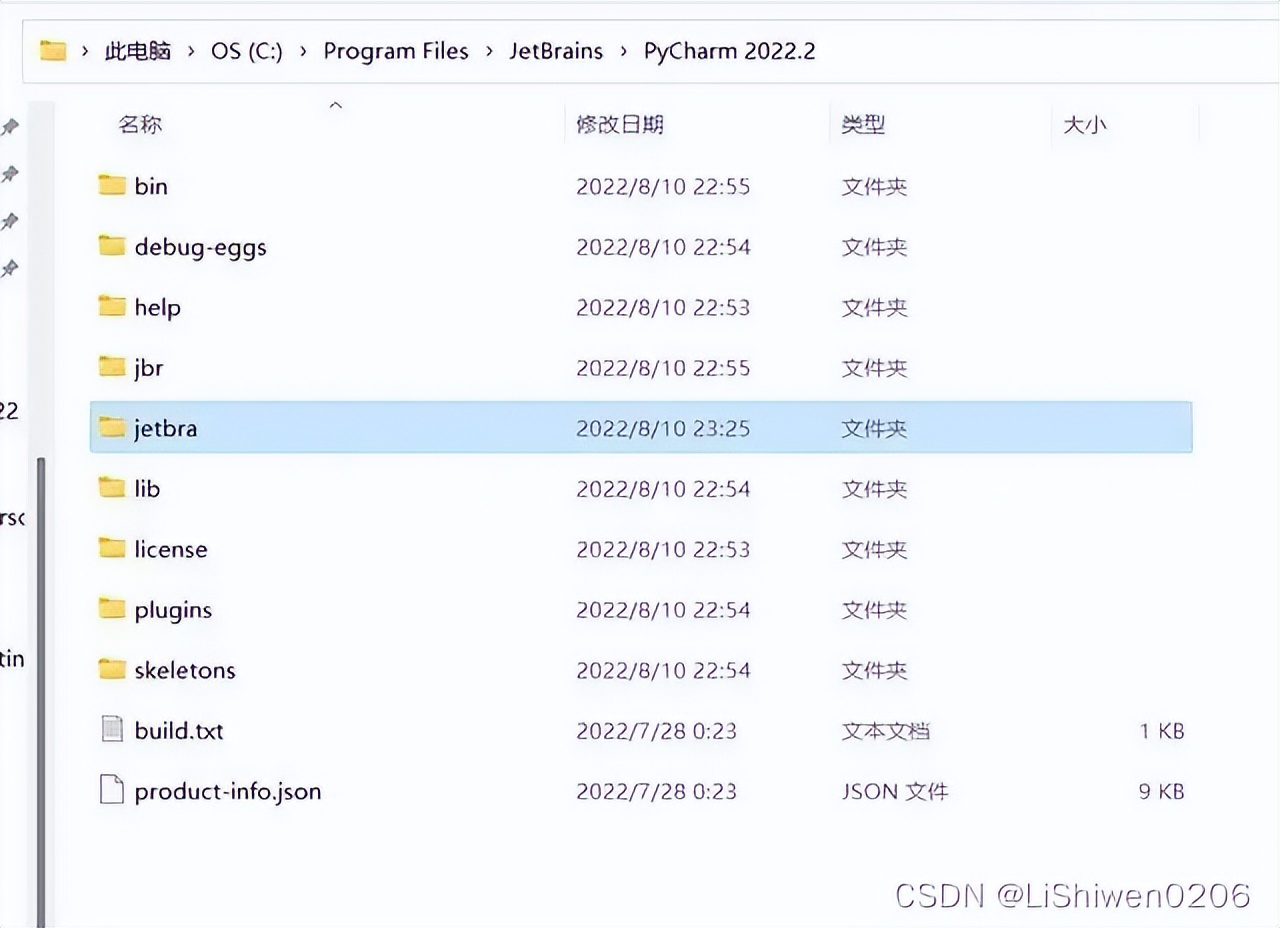Select the bin folder icon

click(x=112, y=185)
